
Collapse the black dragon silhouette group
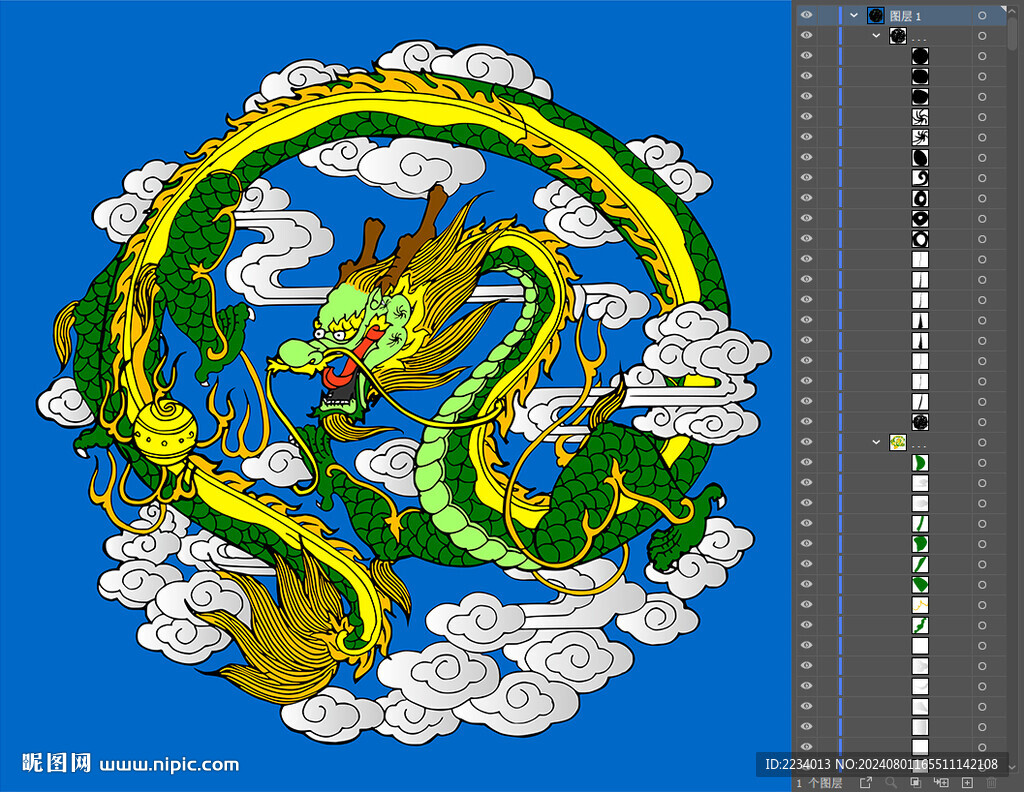tap(876, 36)
